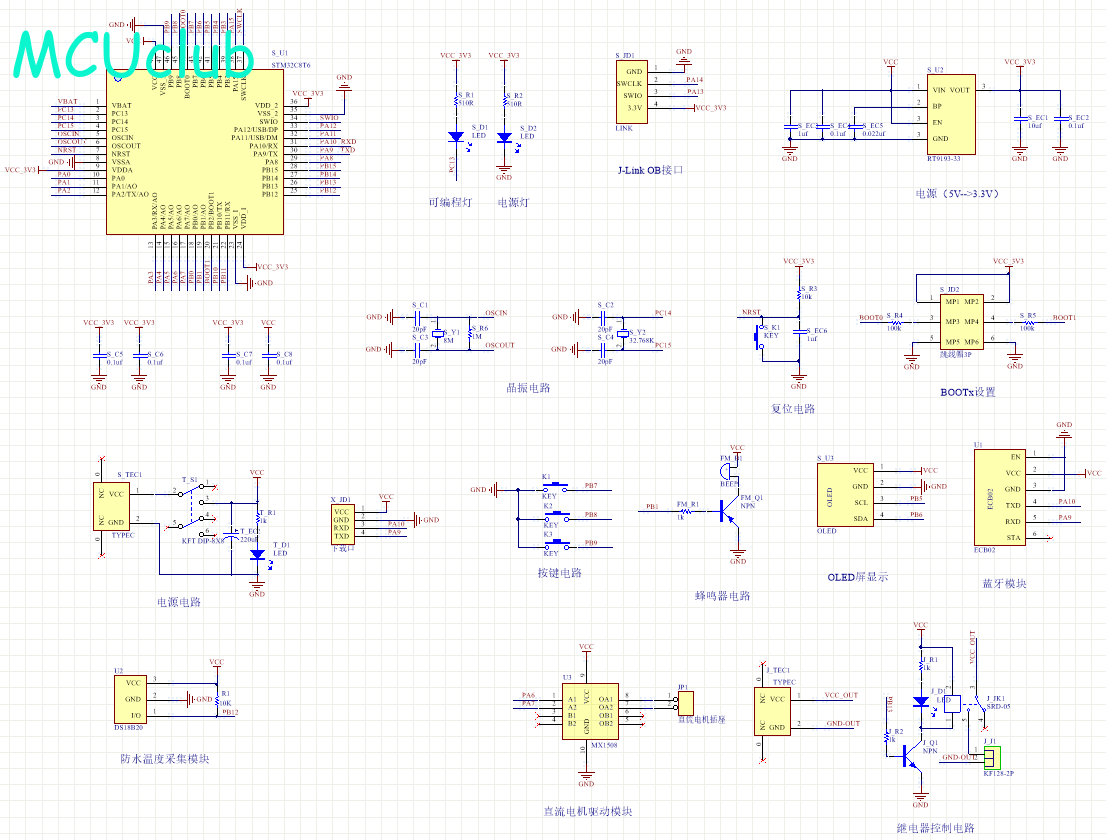1106x840 pixels.
Task: Click the "BOOTx设置" caption
Action: [x=968, y=392]
